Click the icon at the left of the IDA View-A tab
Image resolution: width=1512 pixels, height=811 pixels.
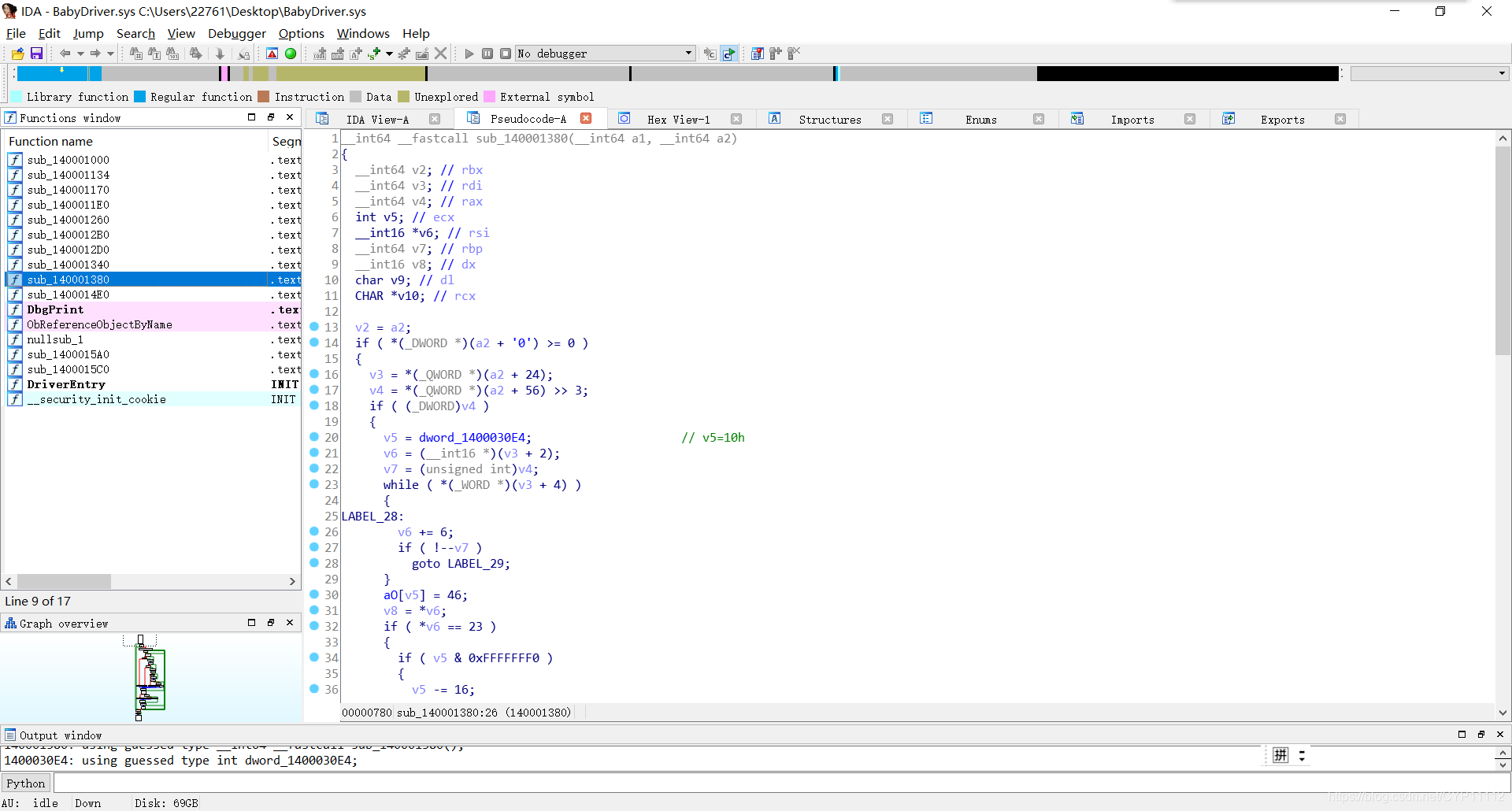point(322,119)
